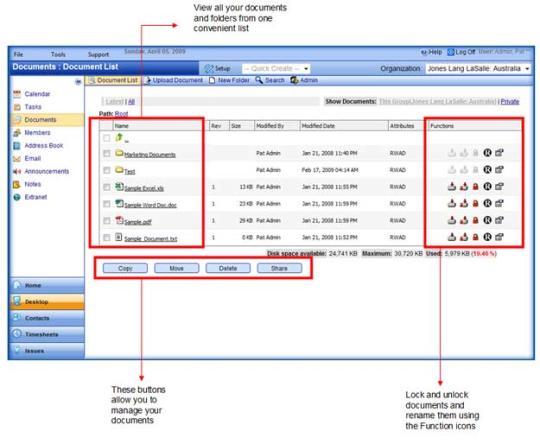Check the Sample.pdf checkbox
Viewport: 540px width, 444px height.
(x=107, y=221)
